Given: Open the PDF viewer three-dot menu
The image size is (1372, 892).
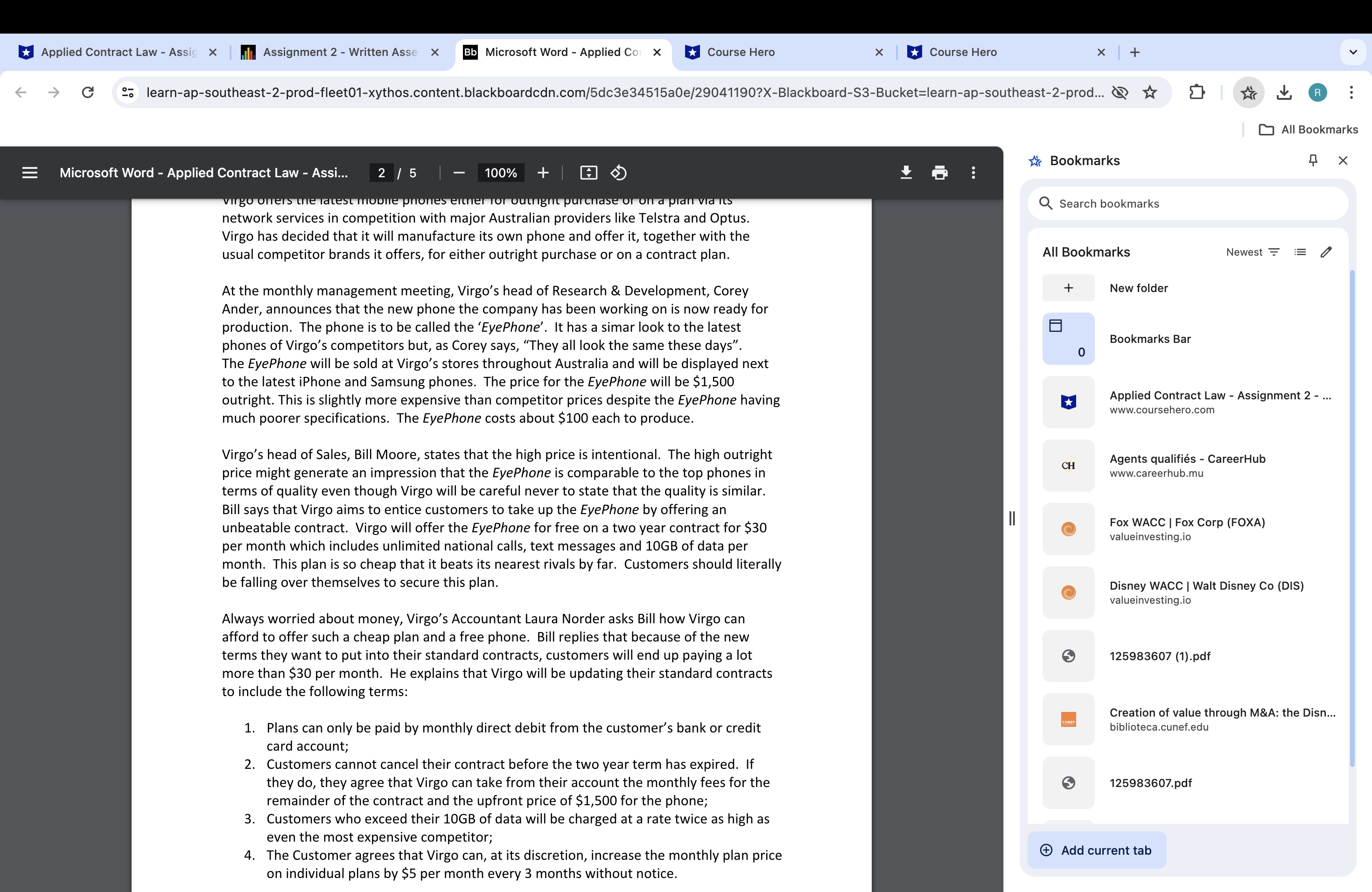Looking at the screenshot, I should pyautogui.click(x=973, y=172).
